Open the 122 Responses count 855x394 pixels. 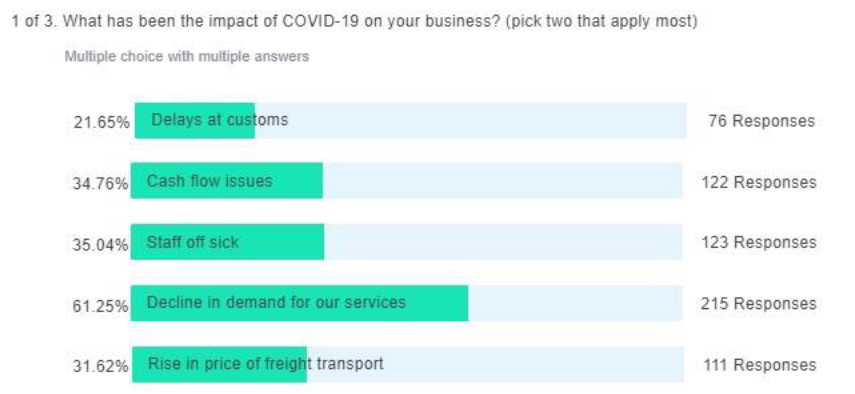(759, 182)
